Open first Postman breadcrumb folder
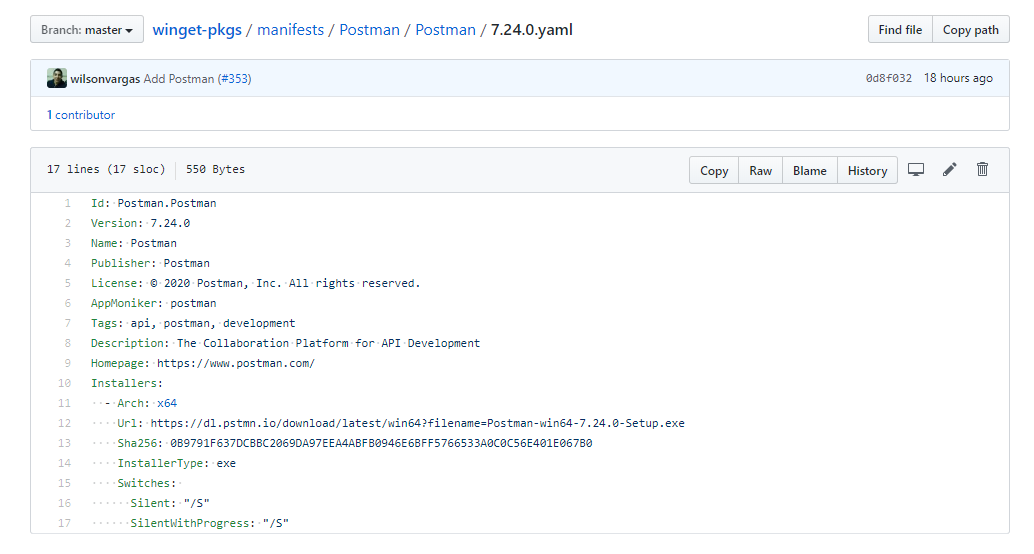 coord(369,30)
